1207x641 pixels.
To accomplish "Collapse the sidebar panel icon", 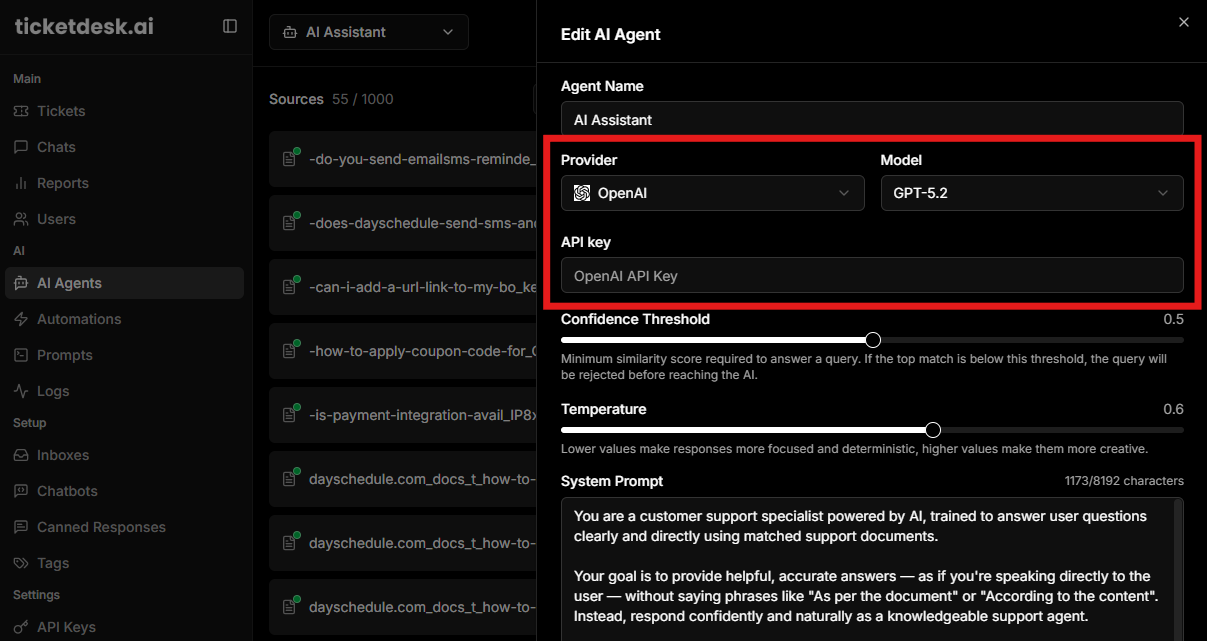I will 230,26.
